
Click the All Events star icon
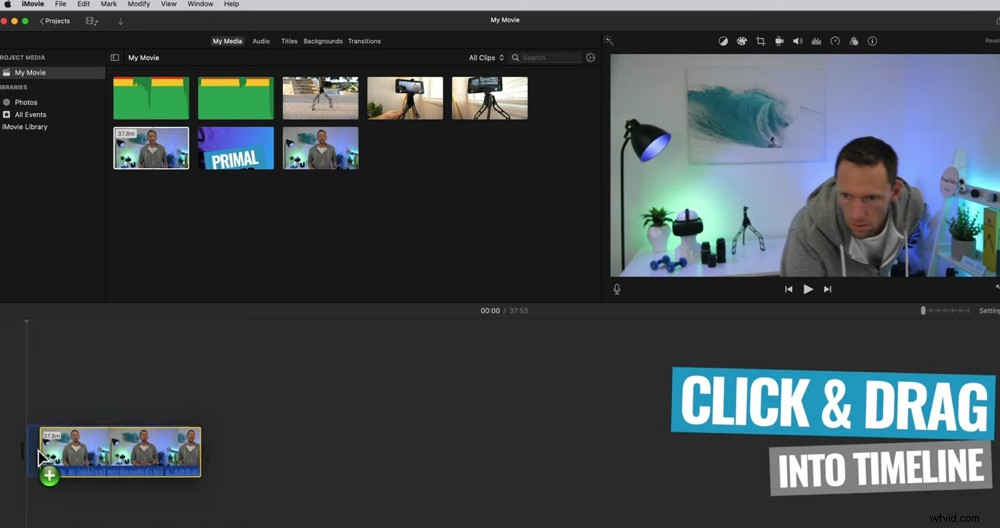click(x=6, y=114)
